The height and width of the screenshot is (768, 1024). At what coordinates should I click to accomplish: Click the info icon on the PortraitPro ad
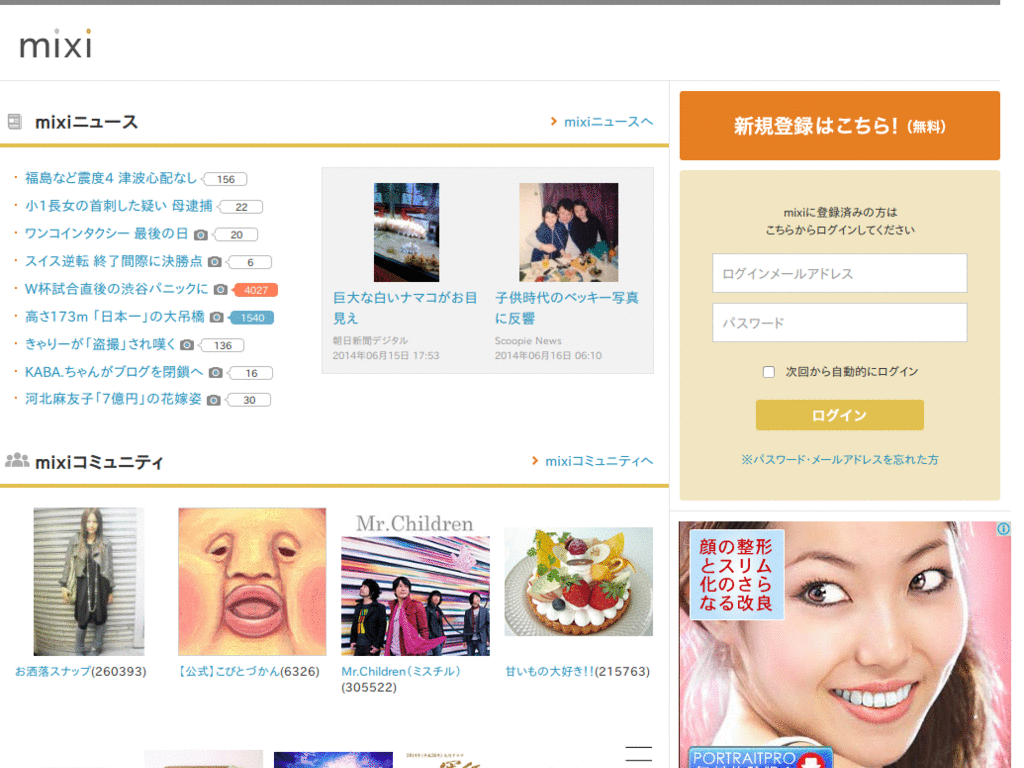(1002, 526)
